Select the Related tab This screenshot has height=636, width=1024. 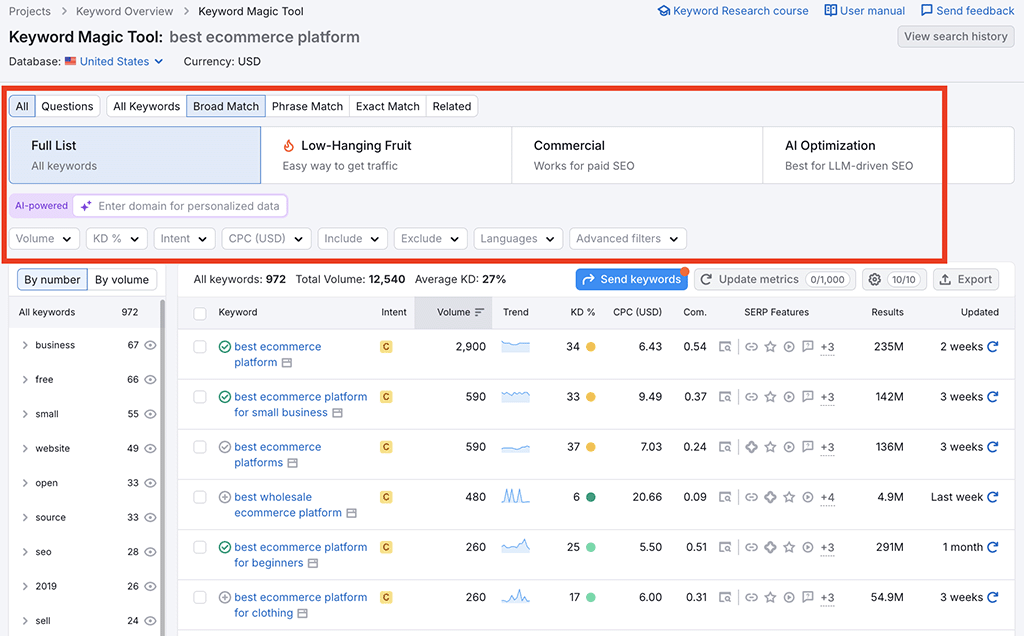click(451, 106)
